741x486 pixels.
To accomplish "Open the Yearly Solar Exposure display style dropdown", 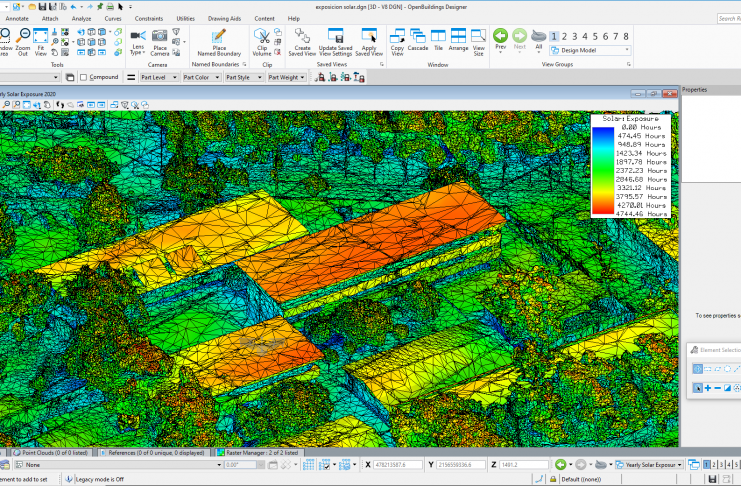I will tap(657, 465).
